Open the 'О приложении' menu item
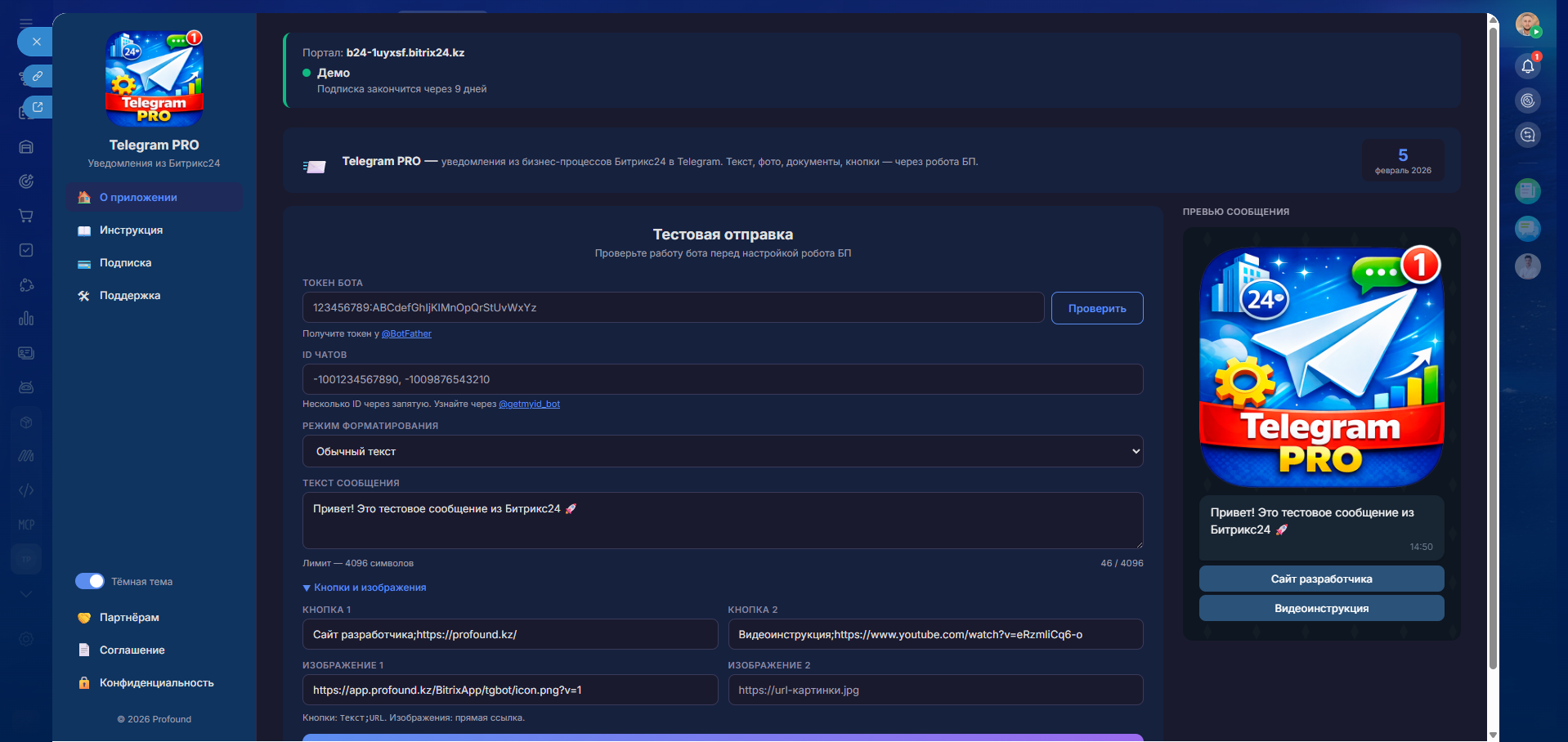Viewport: 1568px width, 742px height. point(155,198)
